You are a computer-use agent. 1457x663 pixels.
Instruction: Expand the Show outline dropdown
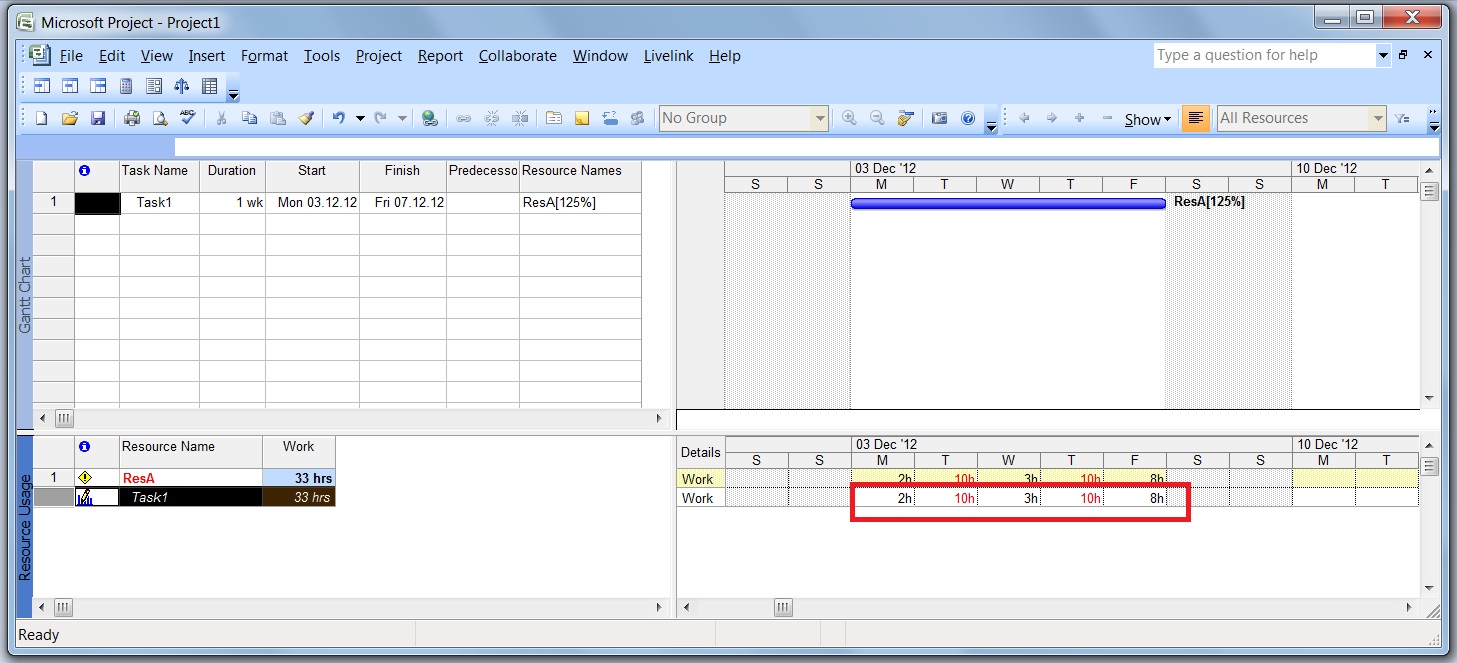(1147, 119)
